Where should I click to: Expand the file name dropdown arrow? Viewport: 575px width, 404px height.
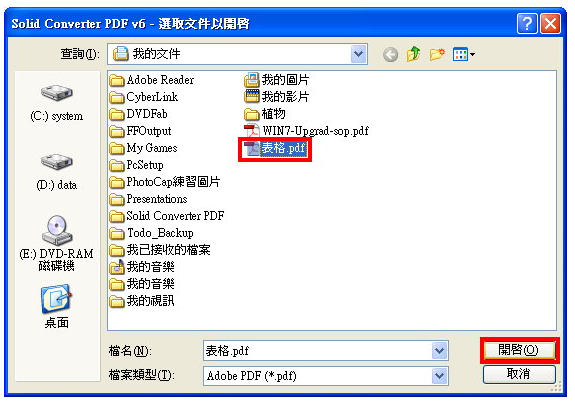439,351
